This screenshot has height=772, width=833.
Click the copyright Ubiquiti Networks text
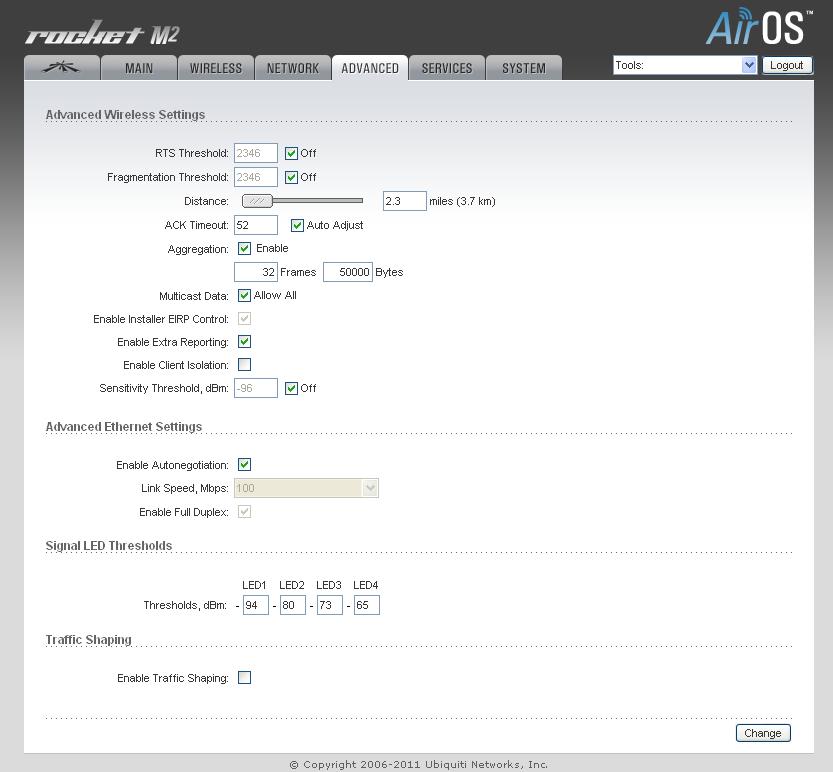pyautogui.click(x=419, y=765)
